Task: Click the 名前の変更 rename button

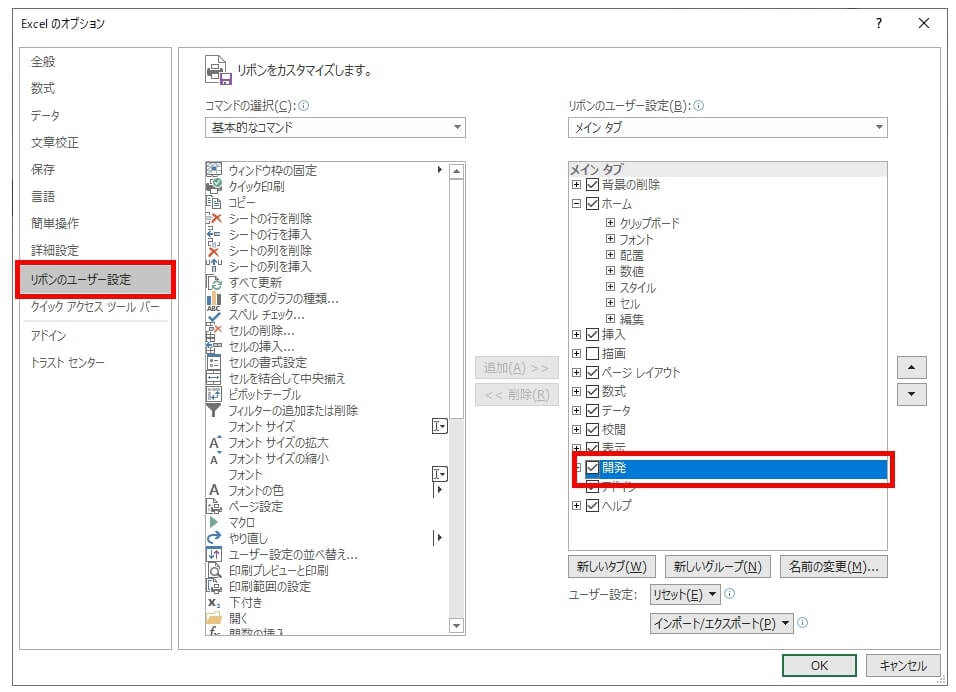Action: [833, 566]
